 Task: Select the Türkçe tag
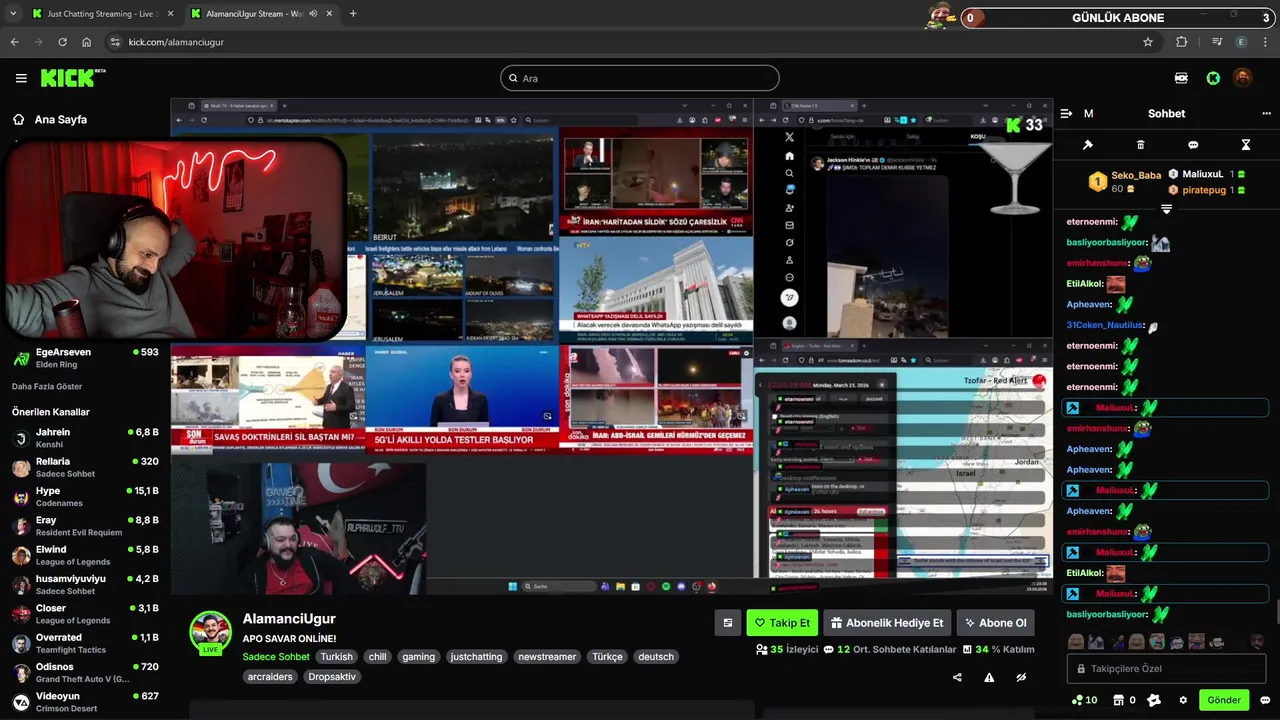pos(607,657)
